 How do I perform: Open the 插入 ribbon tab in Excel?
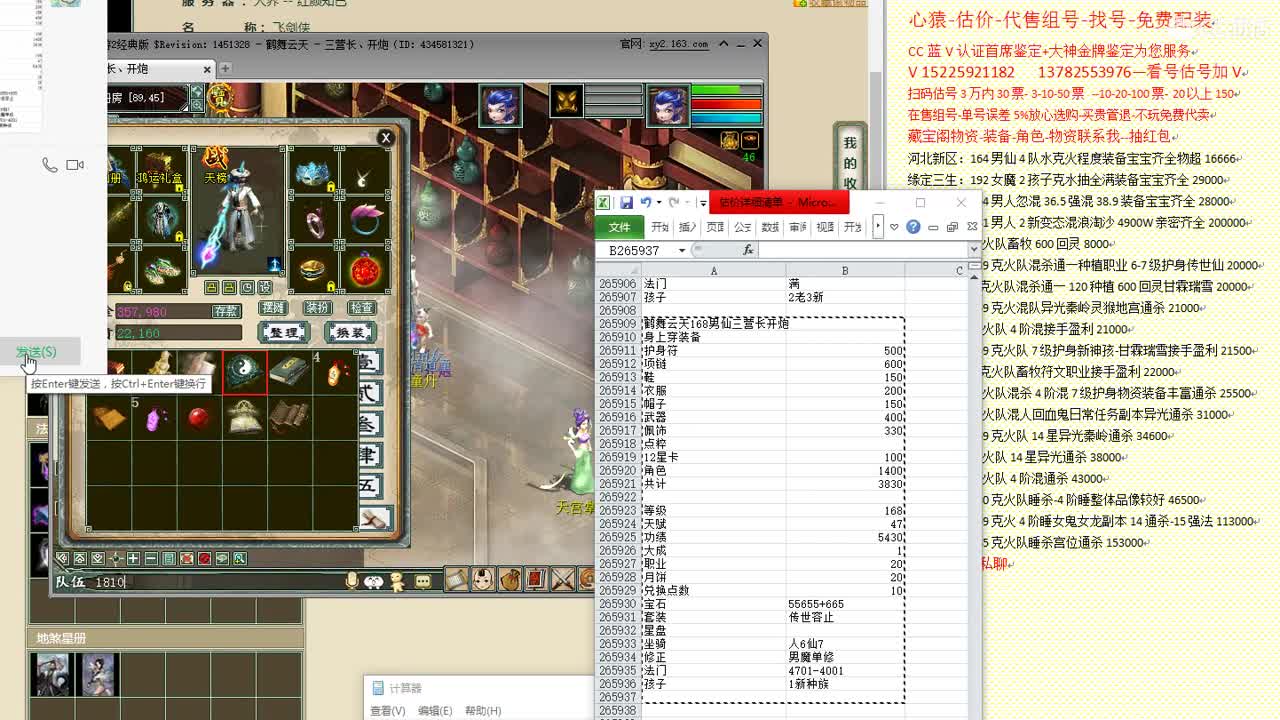pyautogui.click(x=688, y=227)
